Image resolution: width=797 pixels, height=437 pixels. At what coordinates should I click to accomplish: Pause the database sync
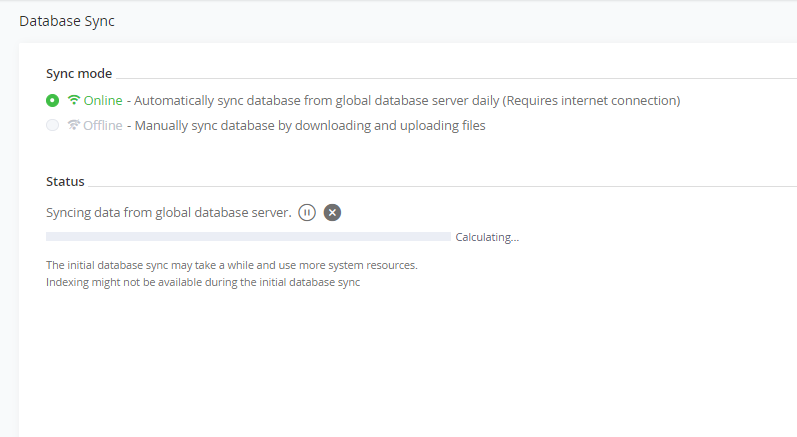click(x=307, y=212)
